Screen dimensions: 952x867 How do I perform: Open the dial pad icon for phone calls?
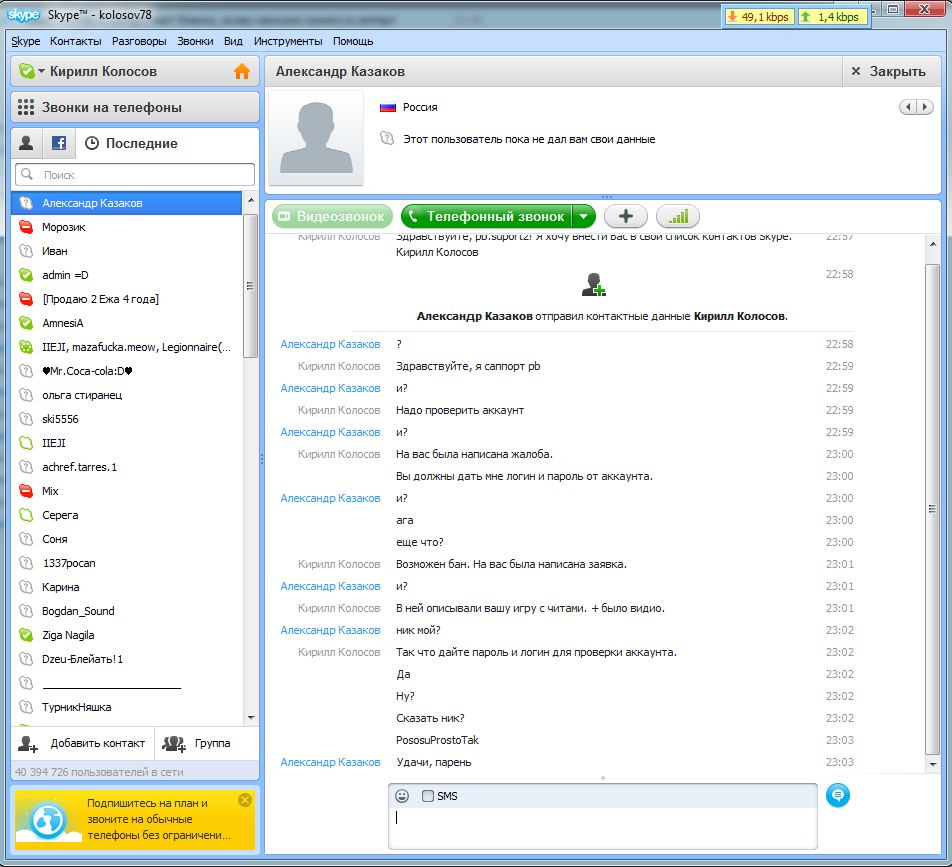[26, 107]
